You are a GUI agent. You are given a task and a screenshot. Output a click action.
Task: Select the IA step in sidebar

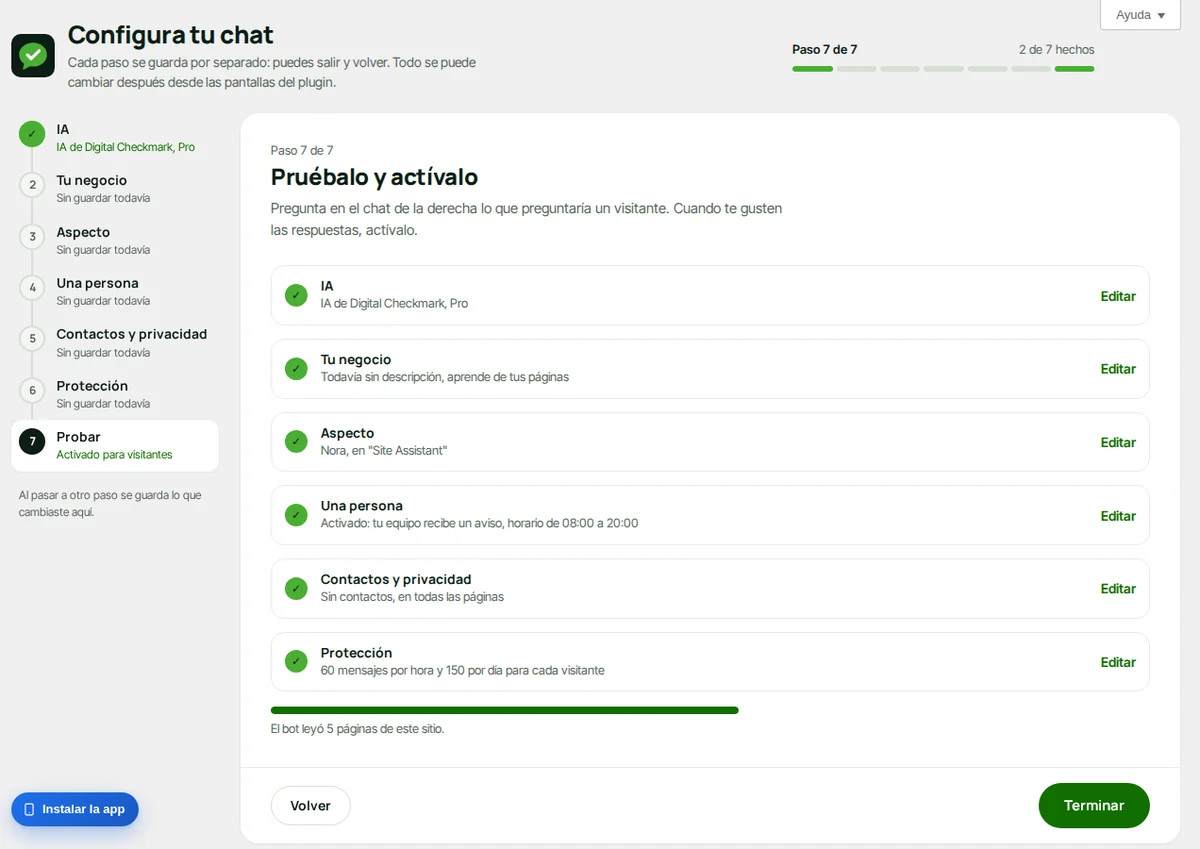tap(115, 137)
